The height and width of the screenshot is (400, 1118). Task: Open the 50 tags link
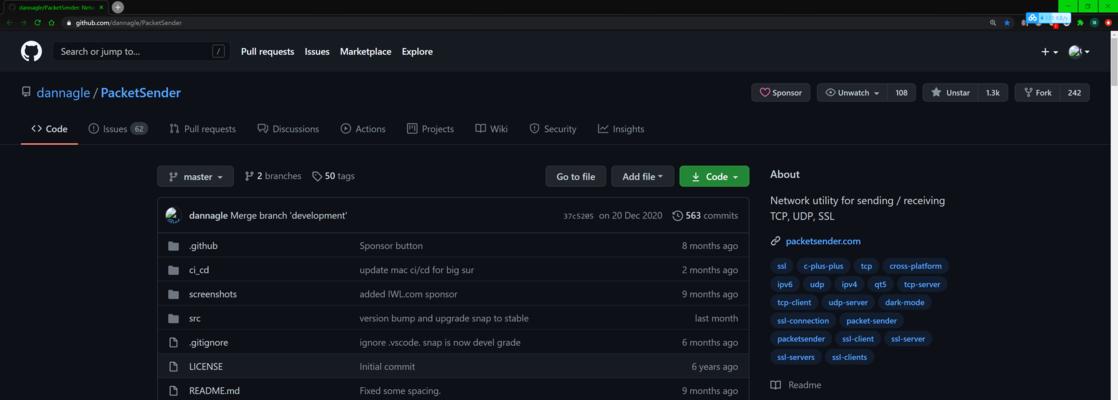pos(334,176)
